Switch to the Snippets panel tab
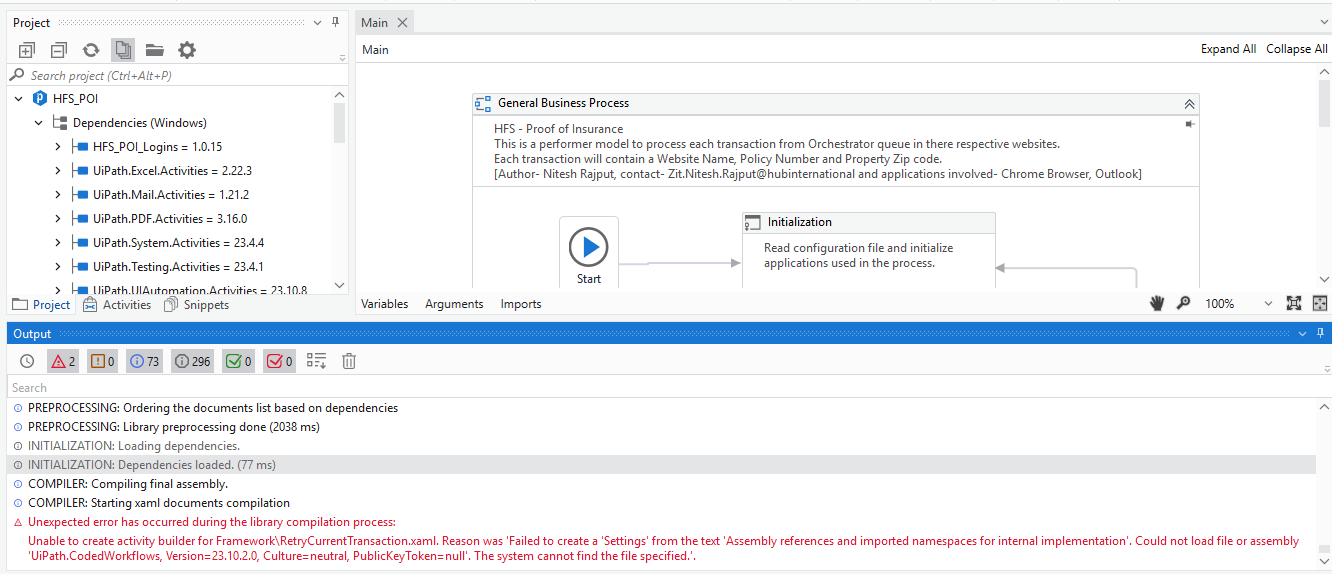 [x=196, y=305]
